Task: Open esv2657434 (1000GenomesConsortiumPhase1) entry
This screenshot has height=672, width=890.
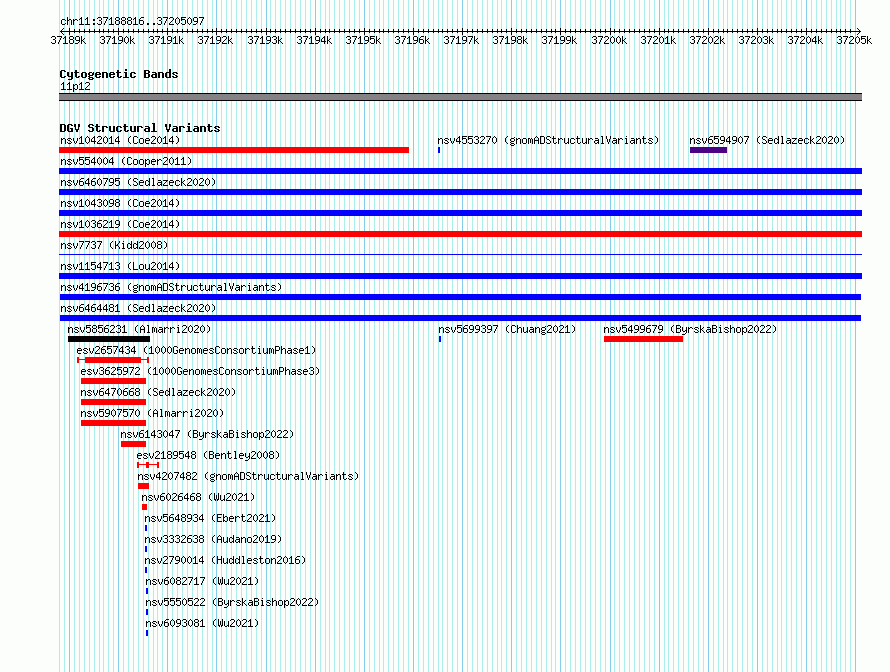Action: pyautogui.click(x=196, y=350)
